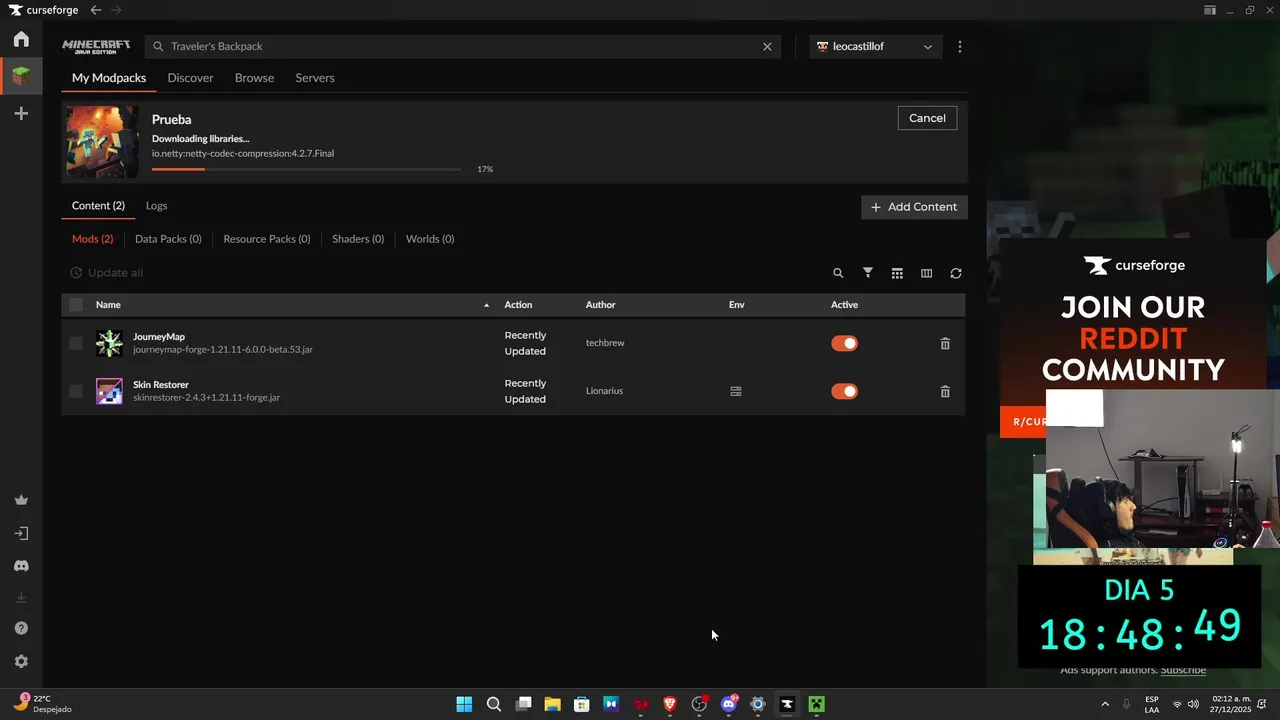Click the Update all button
Viewport: 1280px width, 720px height.
(106, 273)
